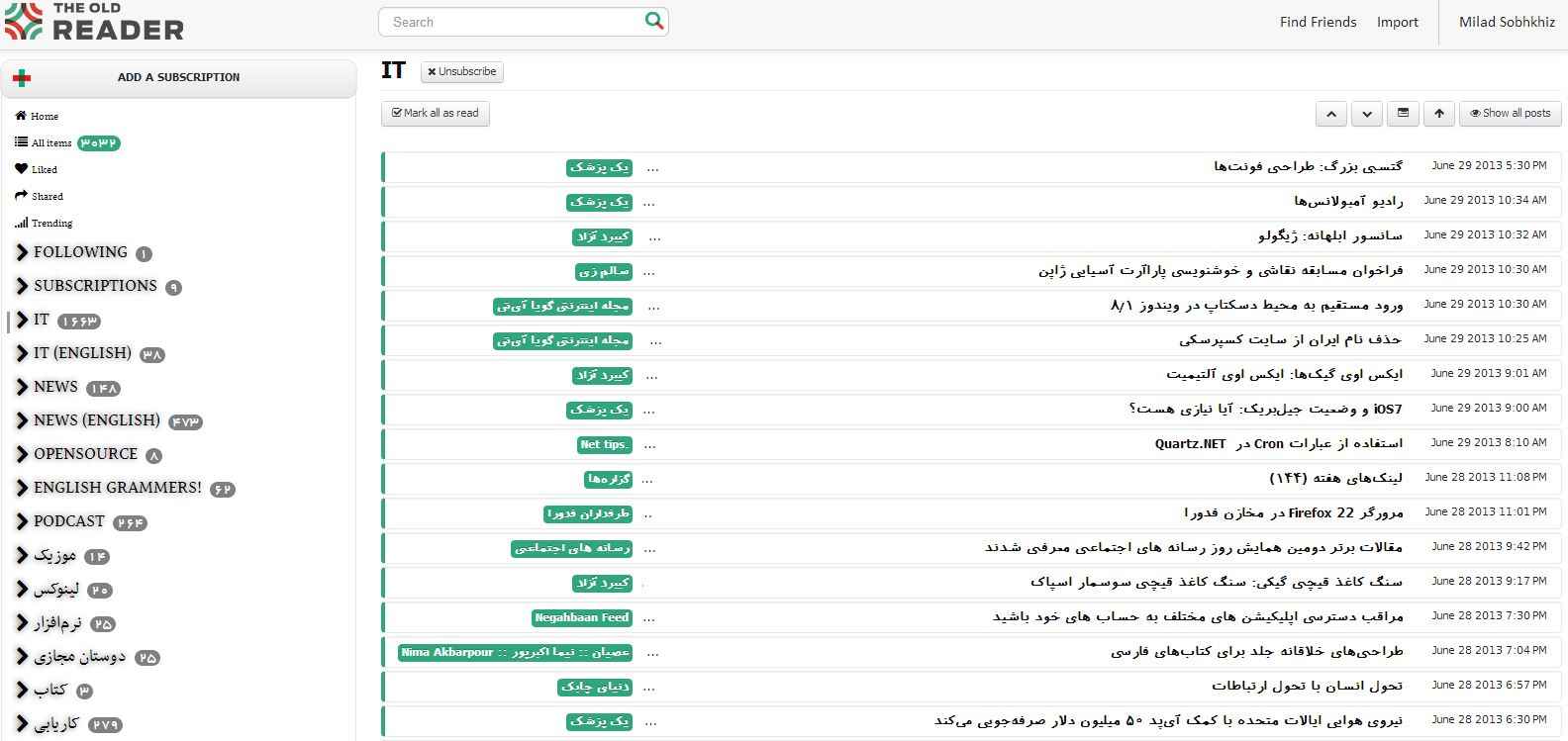Open Milad Sobhkhiz account menu

point(1507,22)
